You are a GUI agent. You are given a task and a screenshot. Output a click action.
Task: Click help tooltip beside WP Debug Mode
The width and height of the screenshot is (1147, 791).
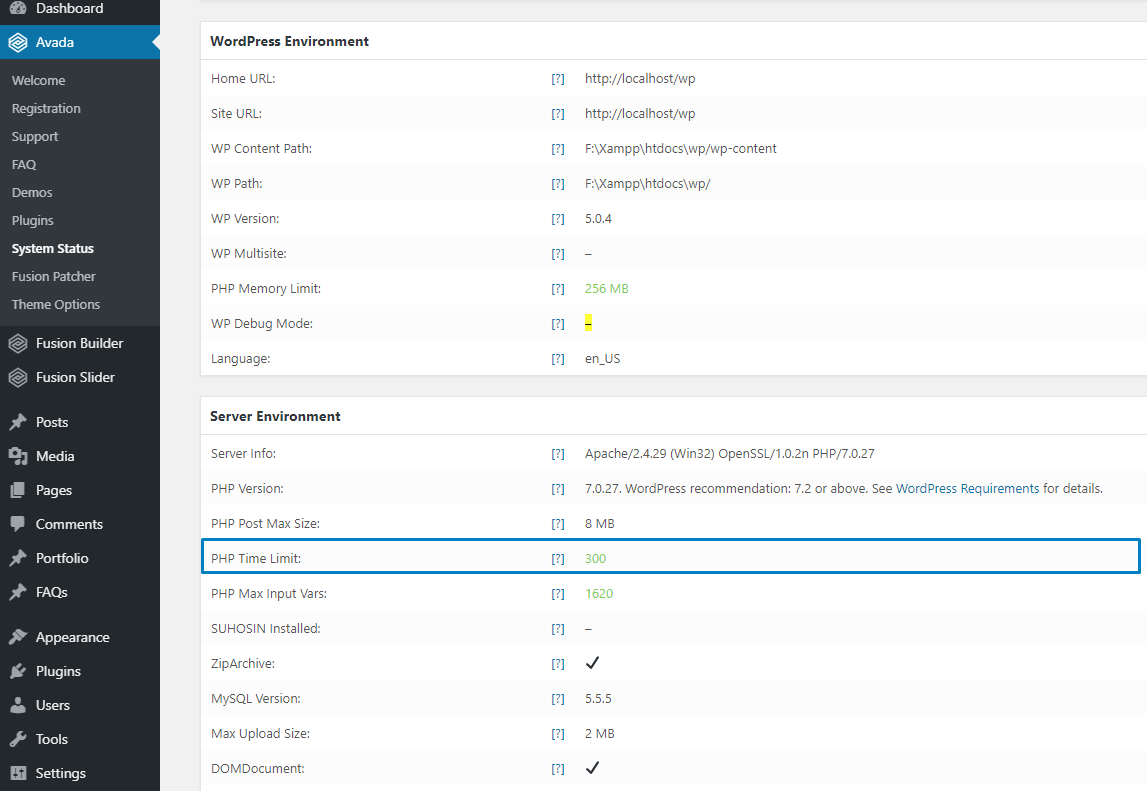558,324
